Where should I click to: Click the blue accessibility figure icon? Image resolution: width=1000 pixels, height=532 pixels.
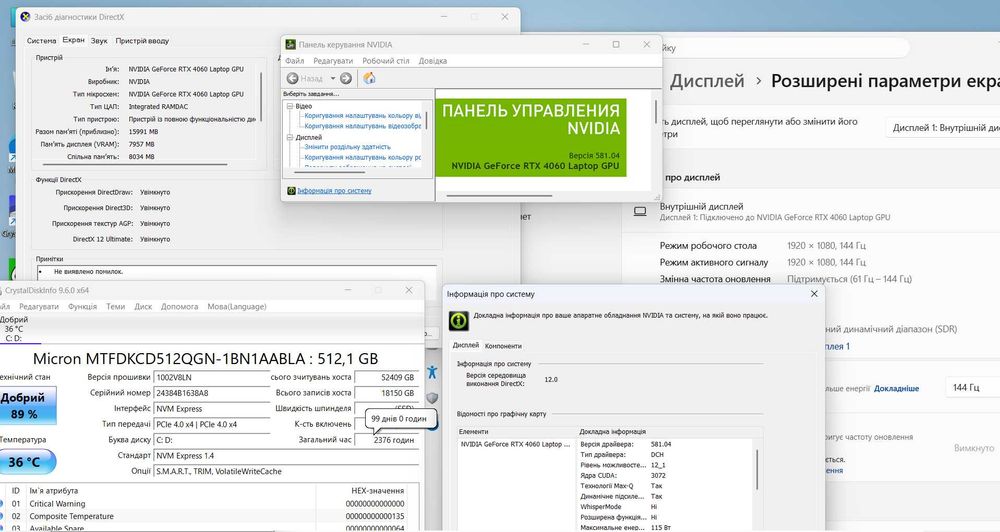(x=432, y=372)
